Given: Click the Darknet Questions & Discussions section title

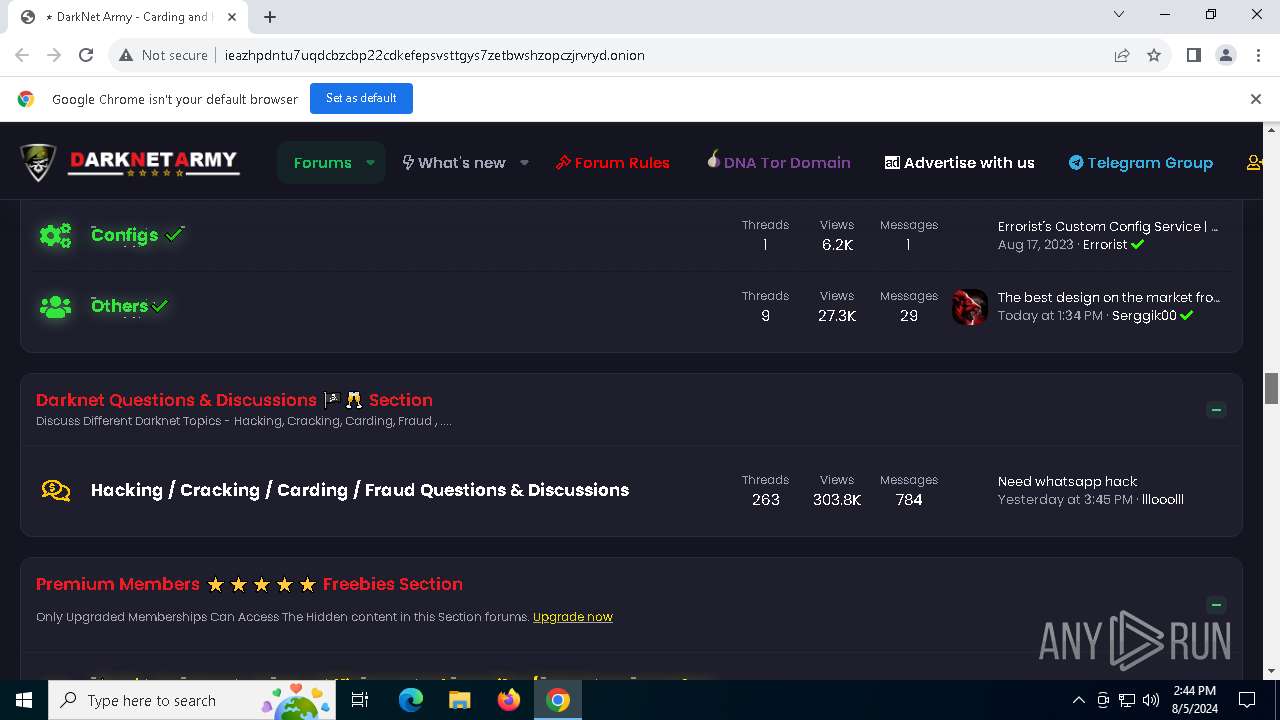Looking at the screenshot, I should click(234, 400).
